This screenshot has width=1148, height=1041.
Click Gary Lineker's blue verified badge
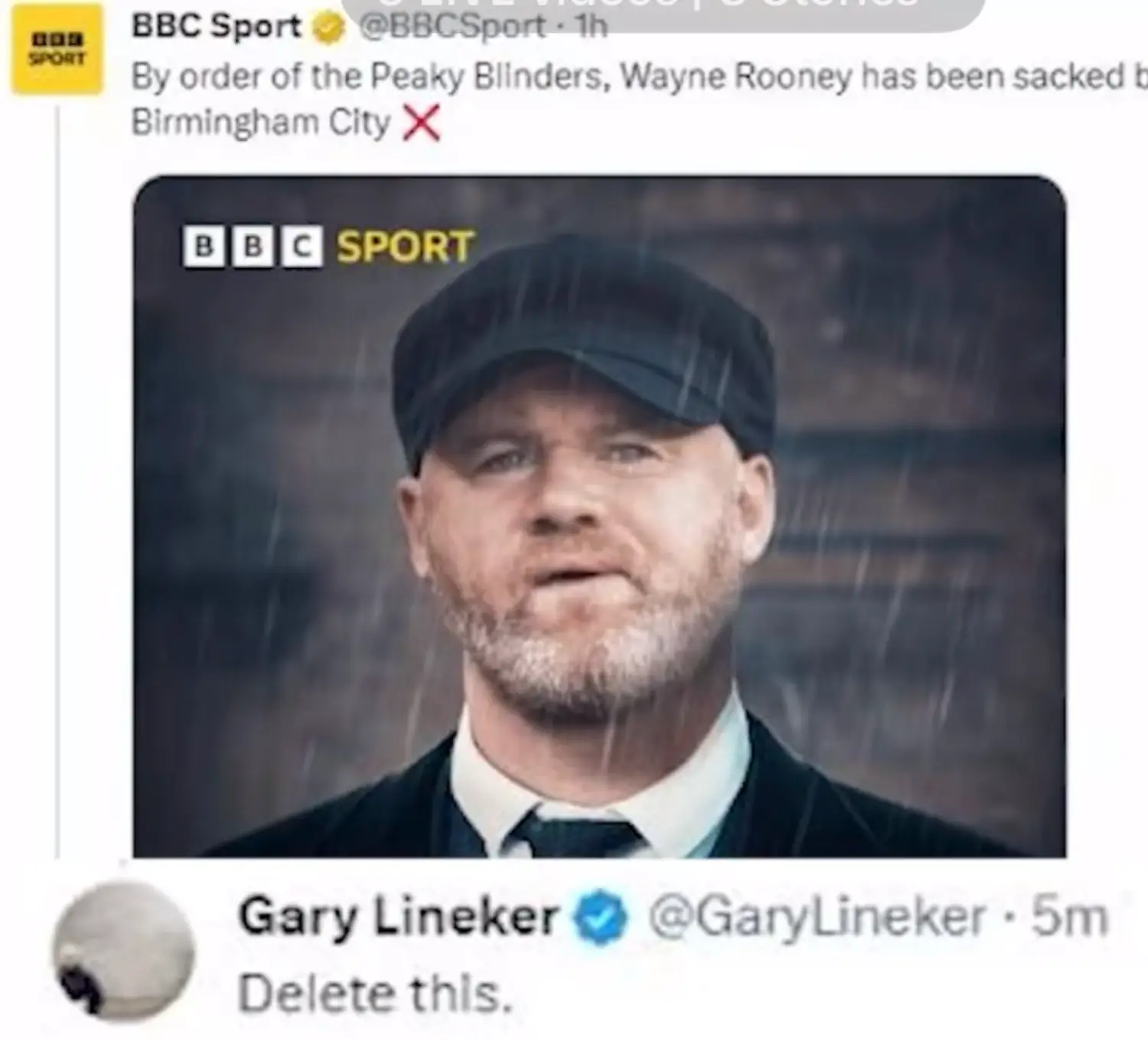[601, 919]
